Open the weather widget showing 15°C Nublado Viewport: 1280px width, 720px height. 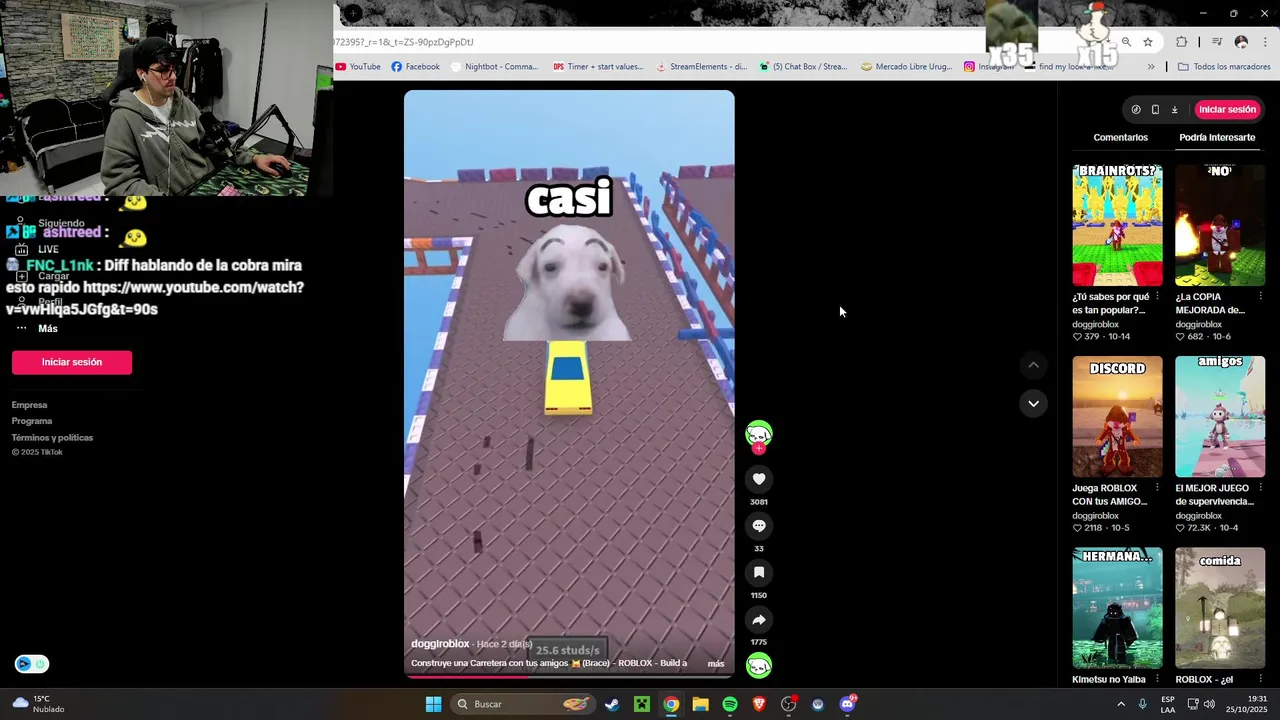pos(38,704)
